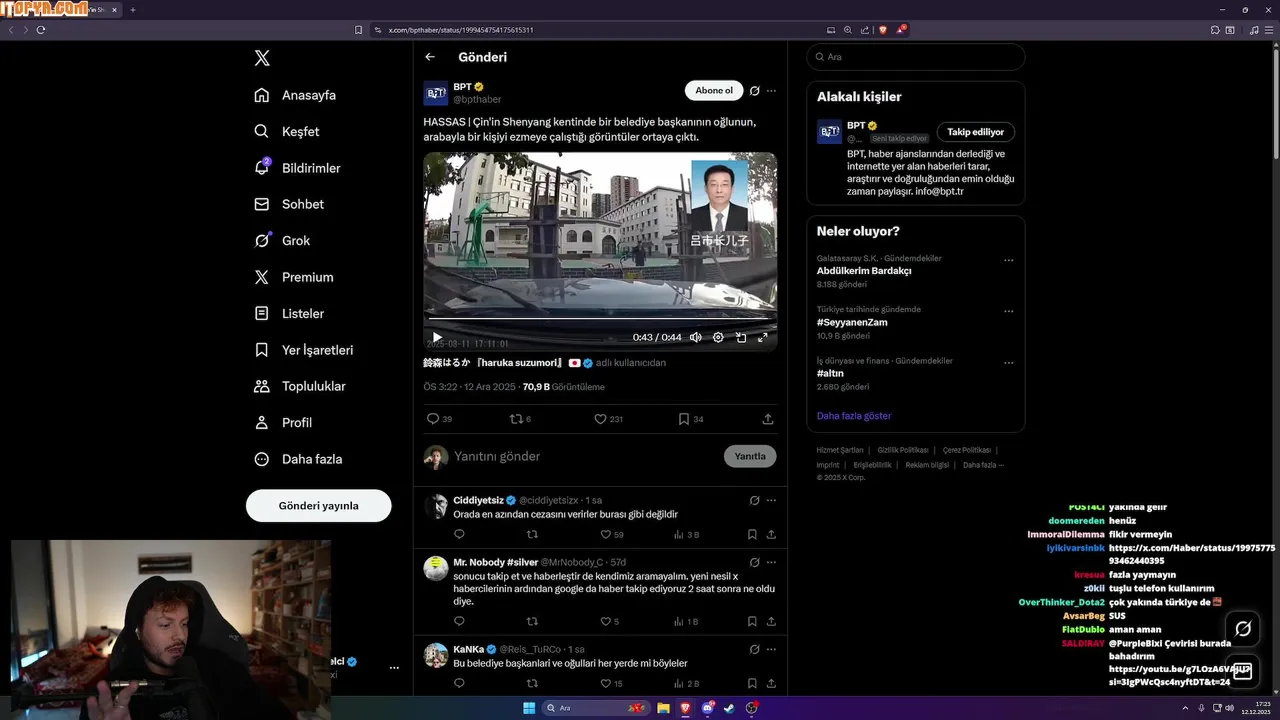Open the Premium page

pos(294,277)
